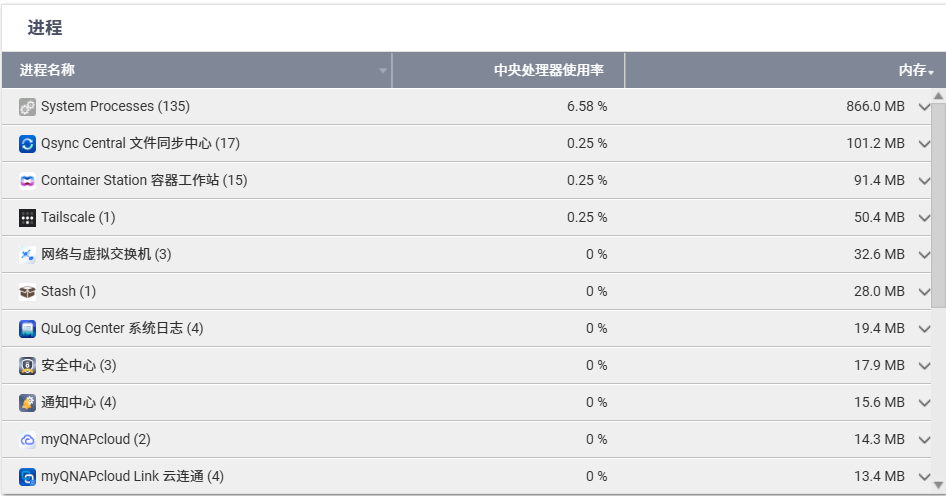Open the 进程名称 column dropdown arrow
This screenshot has height=496, width=946.
(382, 71)
